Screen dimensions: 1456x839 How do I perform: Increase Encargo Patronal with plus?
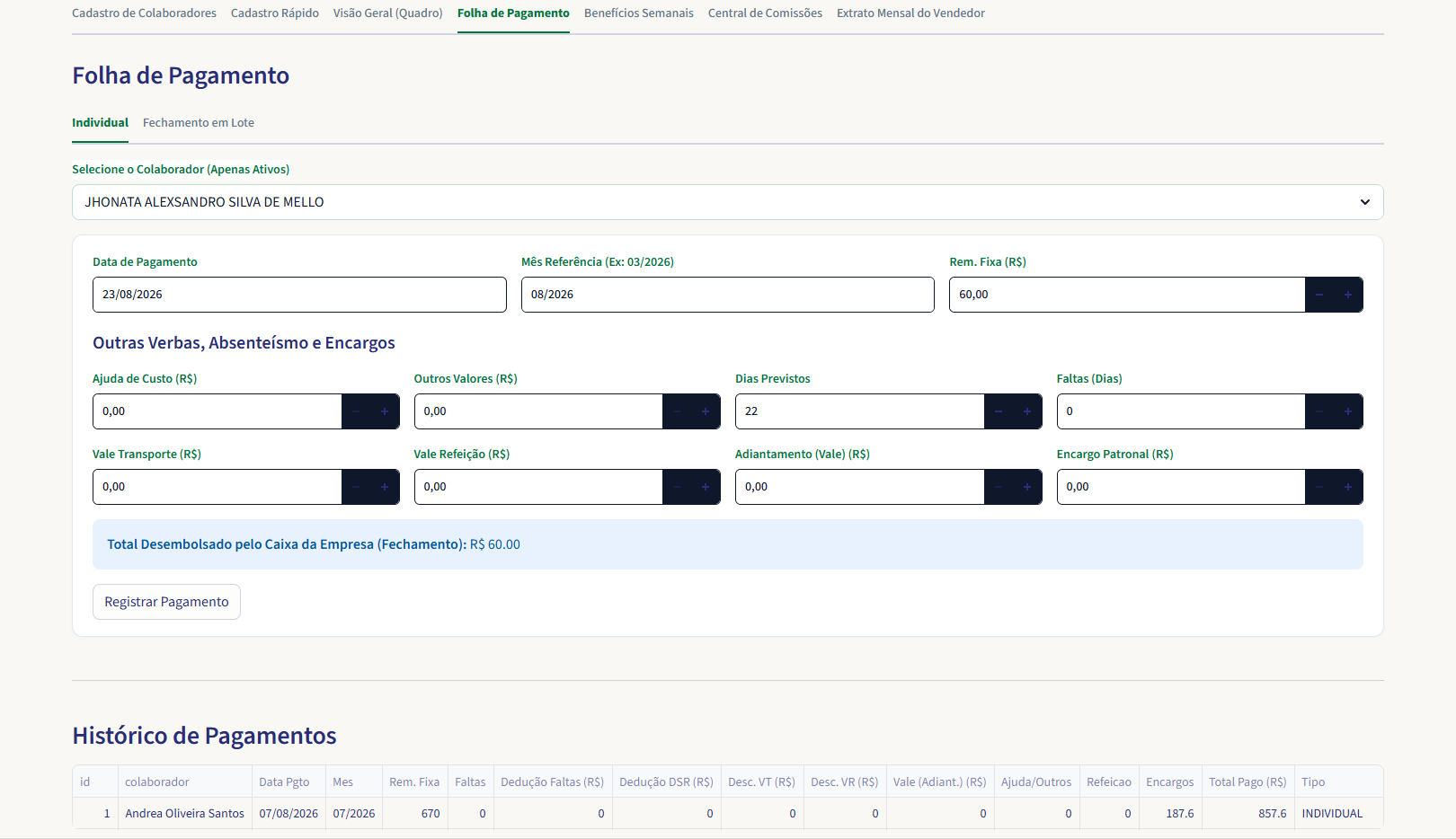click(1348, 487)
